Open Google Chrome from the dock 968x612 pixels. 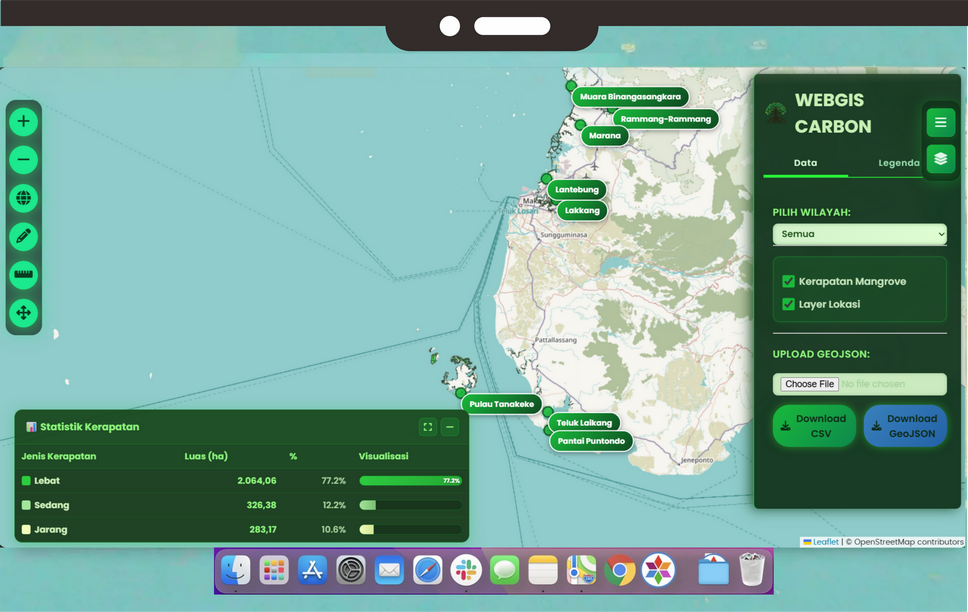(619, 570)
